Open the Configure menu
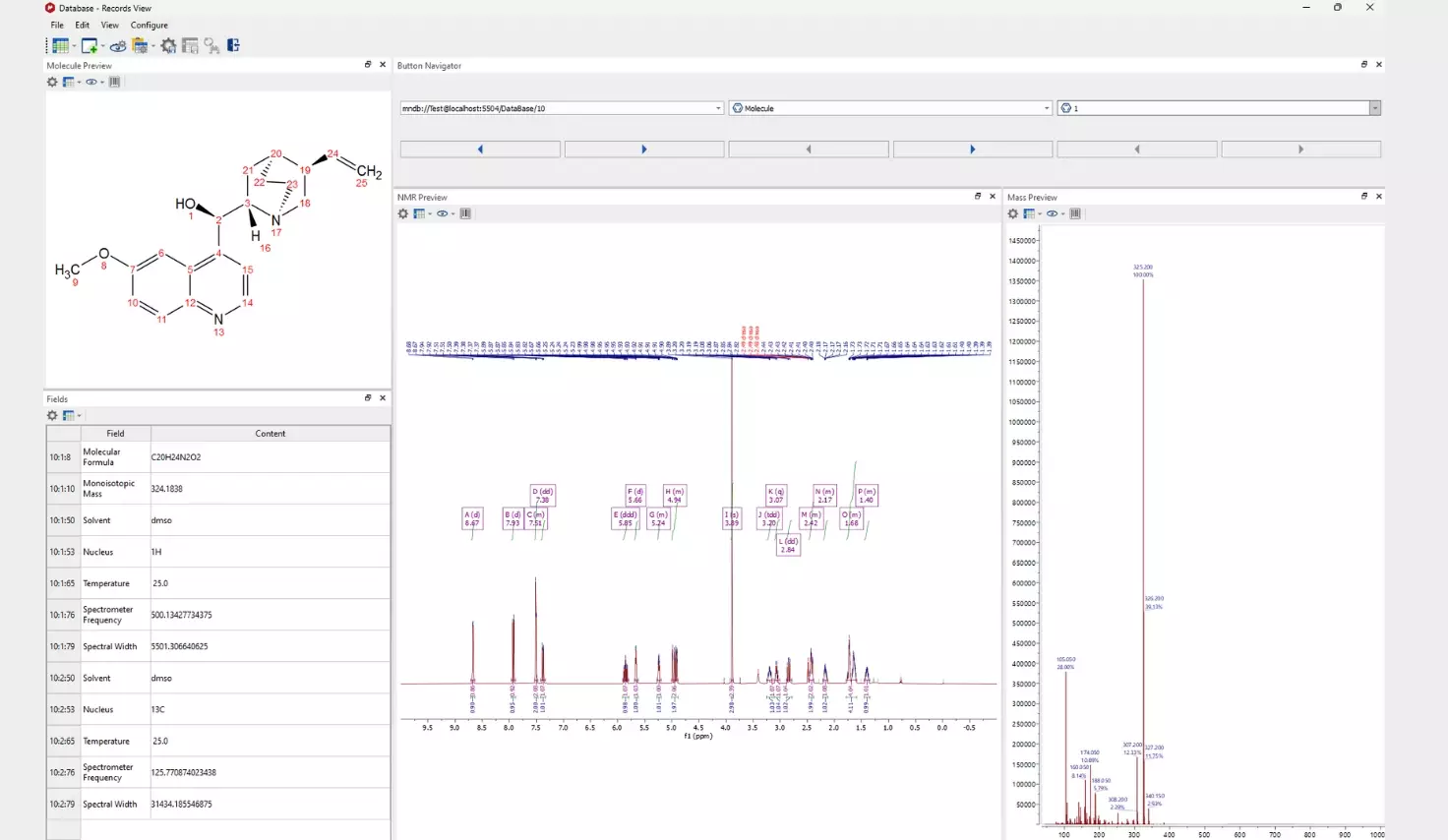The image size is (1448, 840). (149, 25)
